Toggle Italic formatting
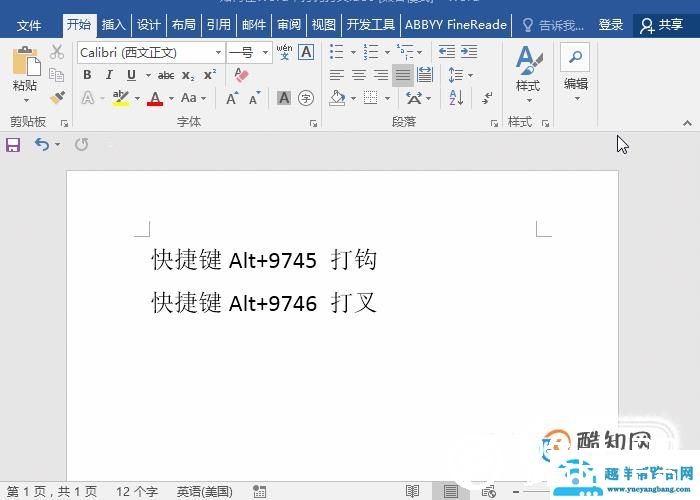The height and width of the screenshot is (500, 700). [x=109, y=75]
